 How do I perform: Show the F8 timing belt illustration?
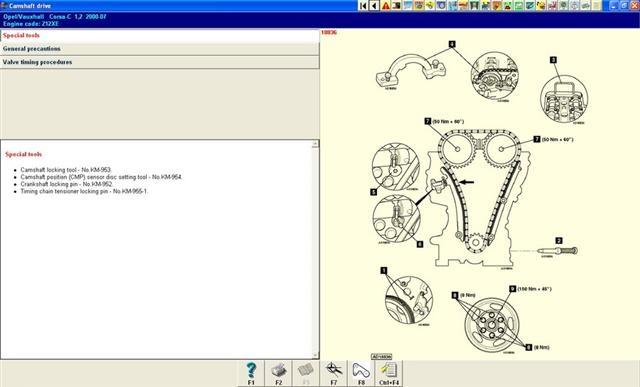361,374
